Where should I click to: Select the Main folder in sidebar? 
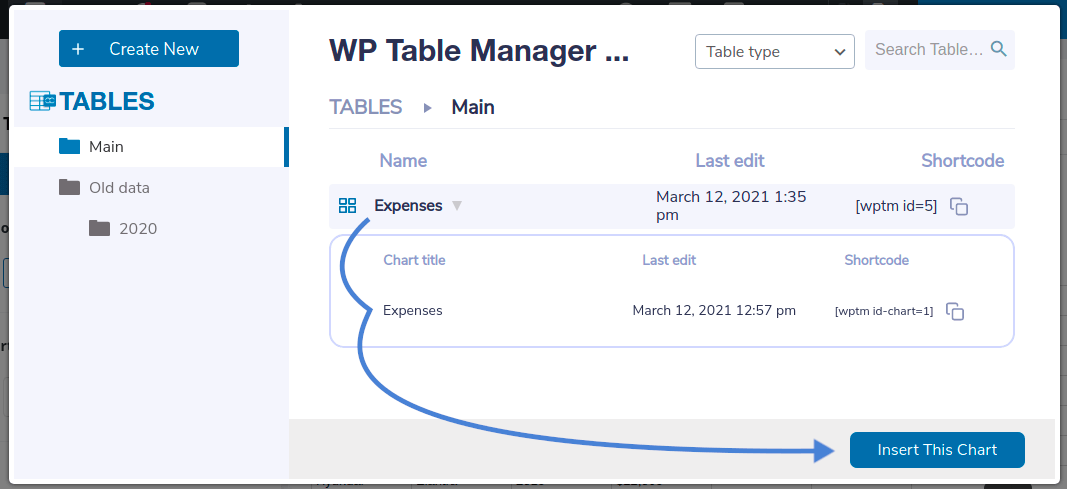(x=106, y=147)
